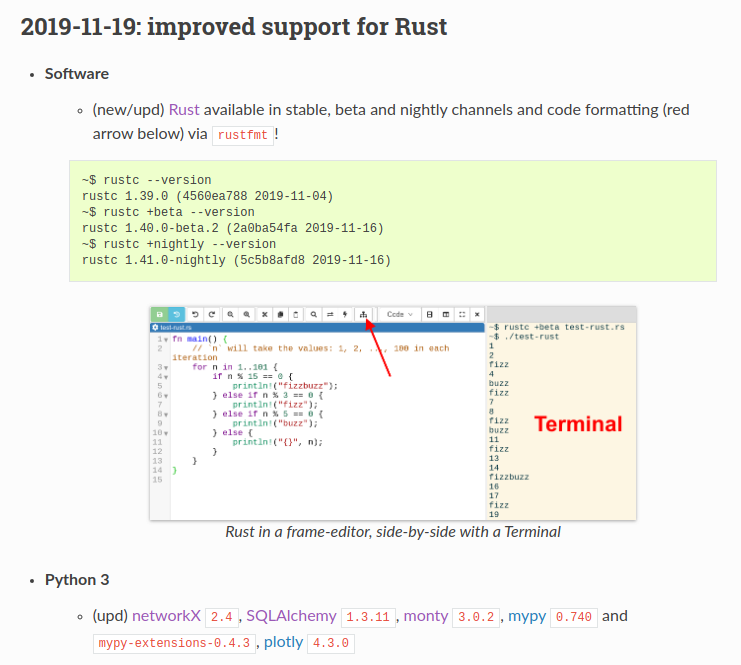Collapse the fold arrow on line 8

[x=166, y=415]
